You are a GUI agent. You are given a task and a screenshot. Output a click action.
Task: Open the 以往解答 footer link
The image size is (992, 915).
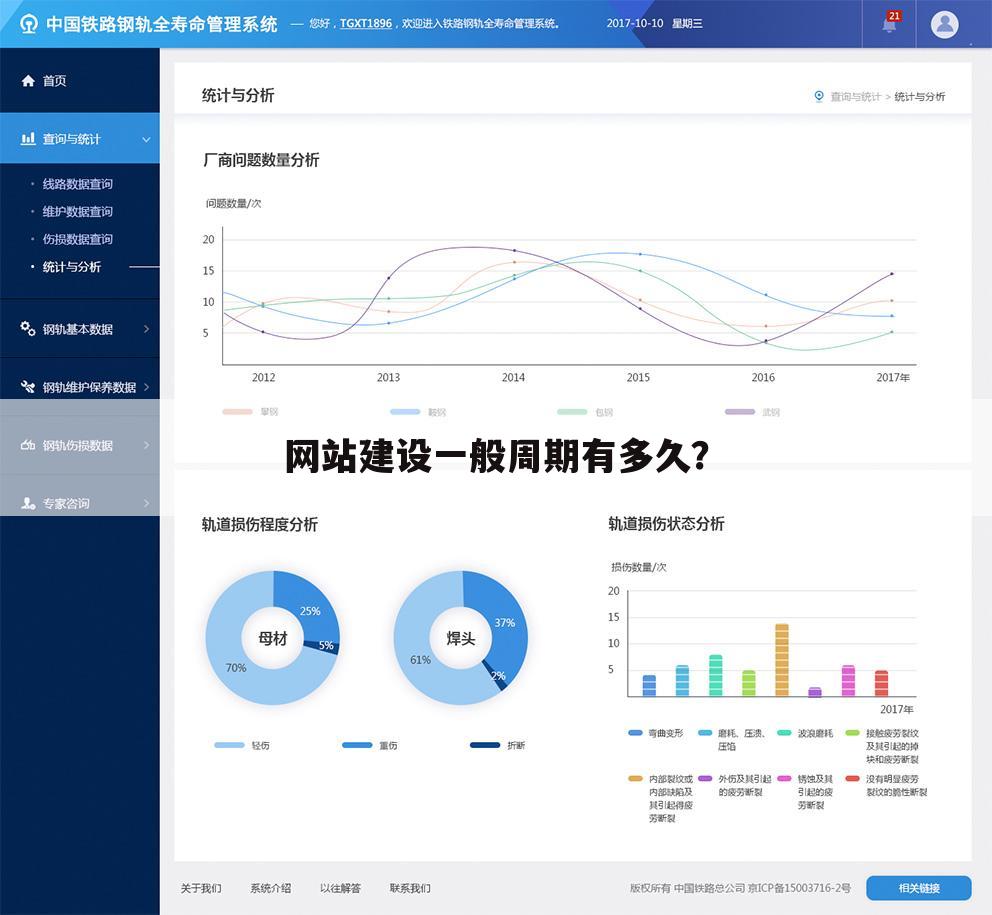pos(340,888)
